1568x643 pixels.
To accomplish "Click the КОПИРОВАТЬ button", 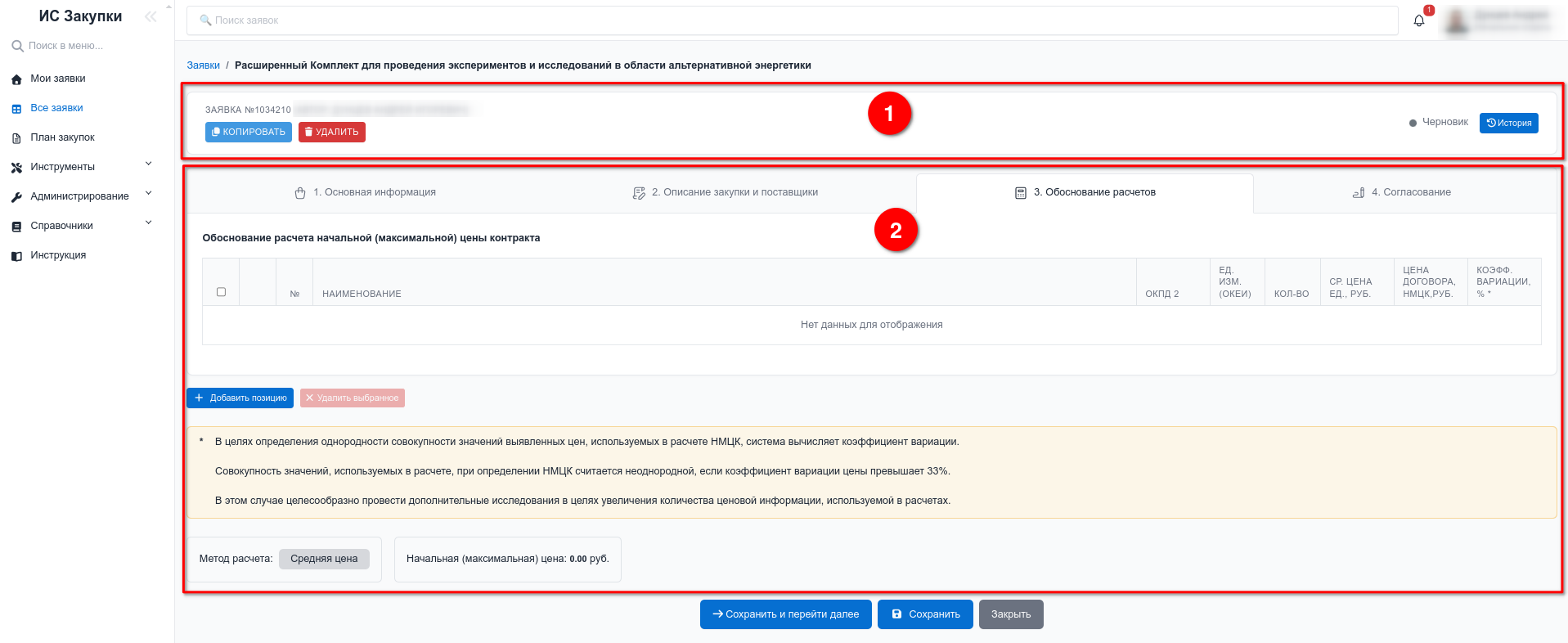I will pos(249,133).
